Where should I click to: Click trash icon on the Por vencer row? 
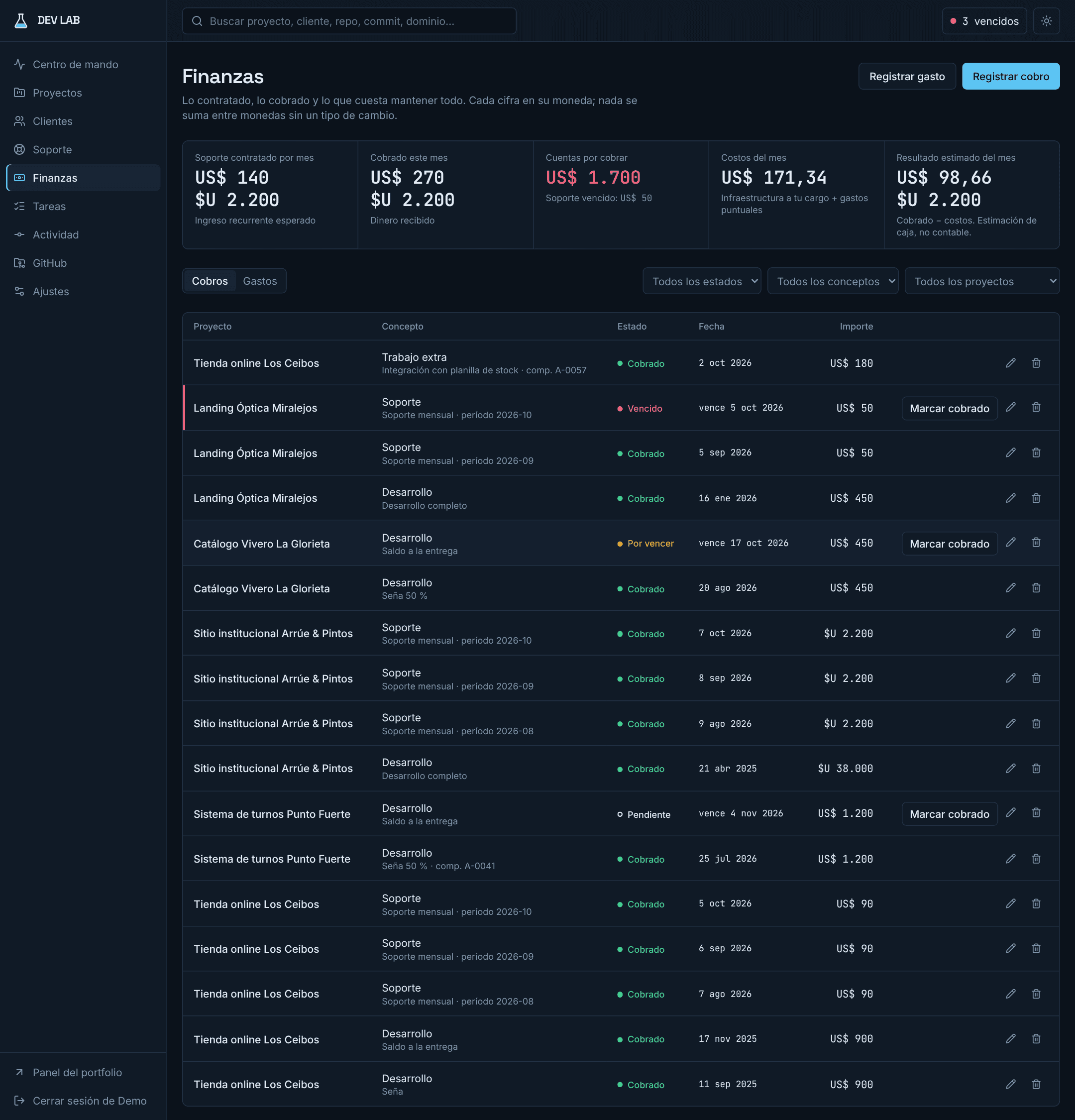coord(1036,543)
